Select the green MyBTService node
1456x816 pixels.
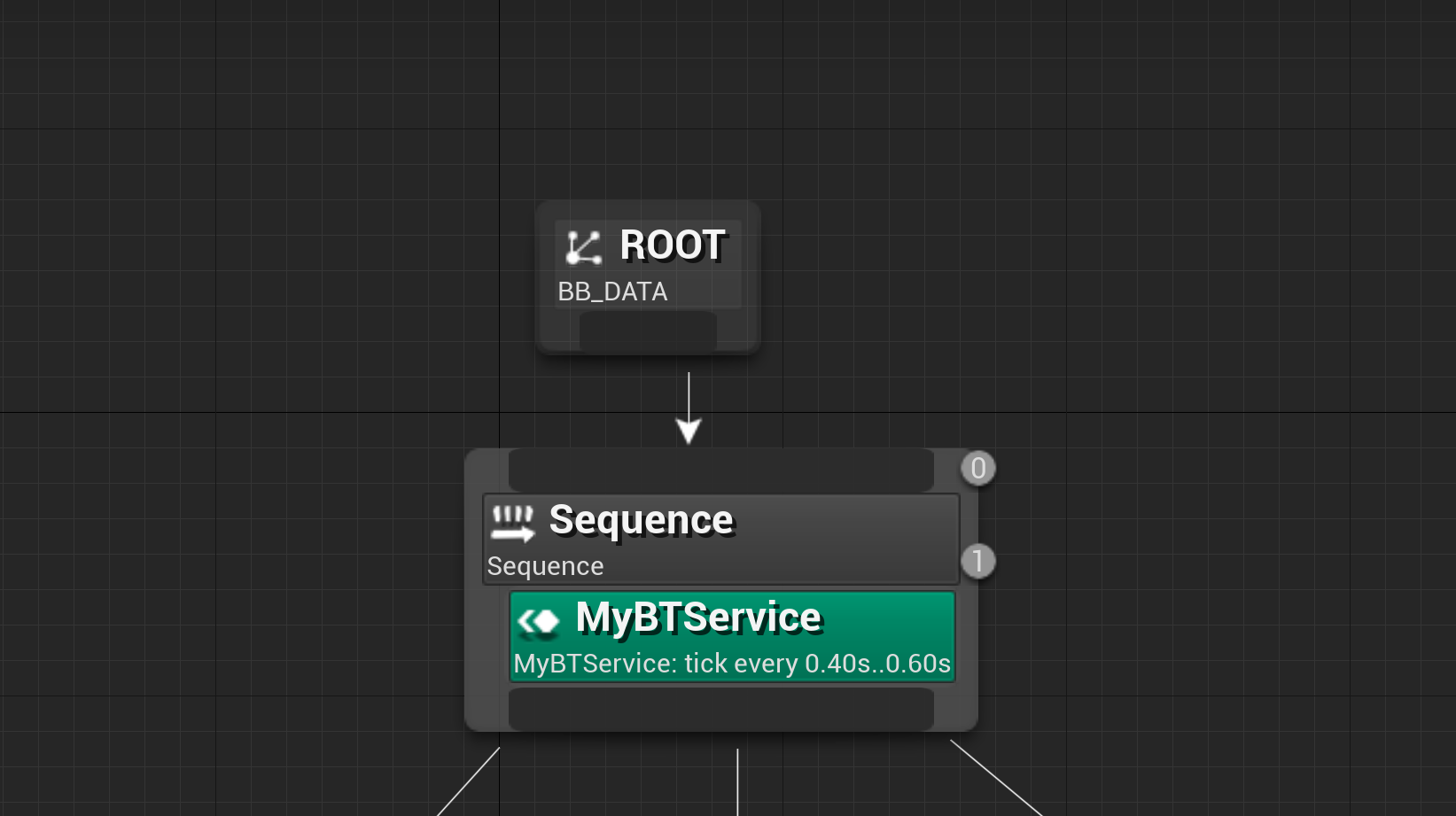coord(732,636)
